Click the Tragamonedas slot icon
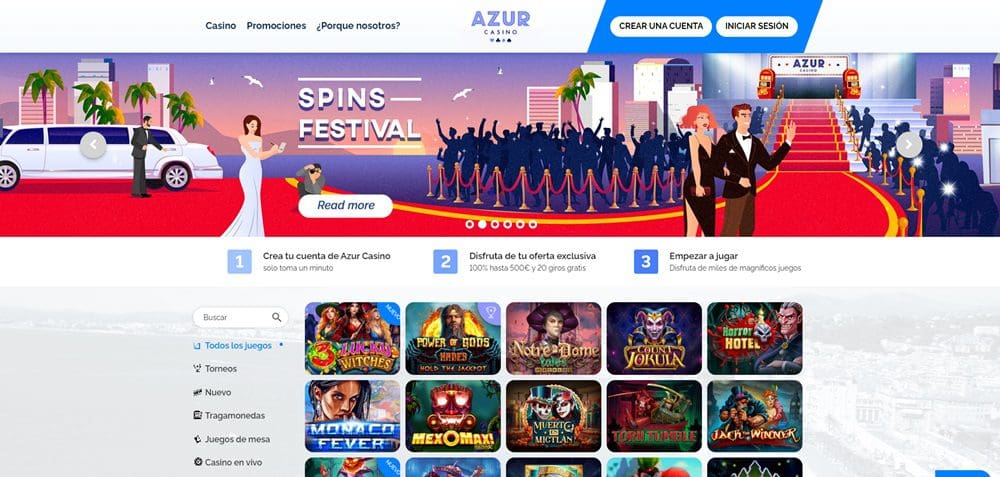This screenshot has width=1000, height=477. pos(198,415)
